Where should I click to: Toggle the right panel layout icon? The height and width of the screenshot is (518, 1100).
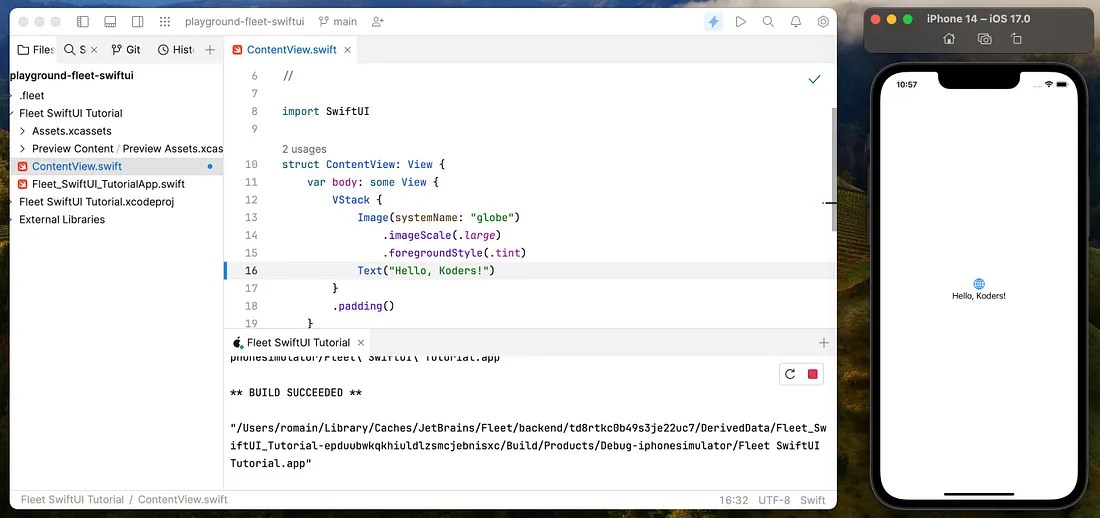(x=138, y=22)
